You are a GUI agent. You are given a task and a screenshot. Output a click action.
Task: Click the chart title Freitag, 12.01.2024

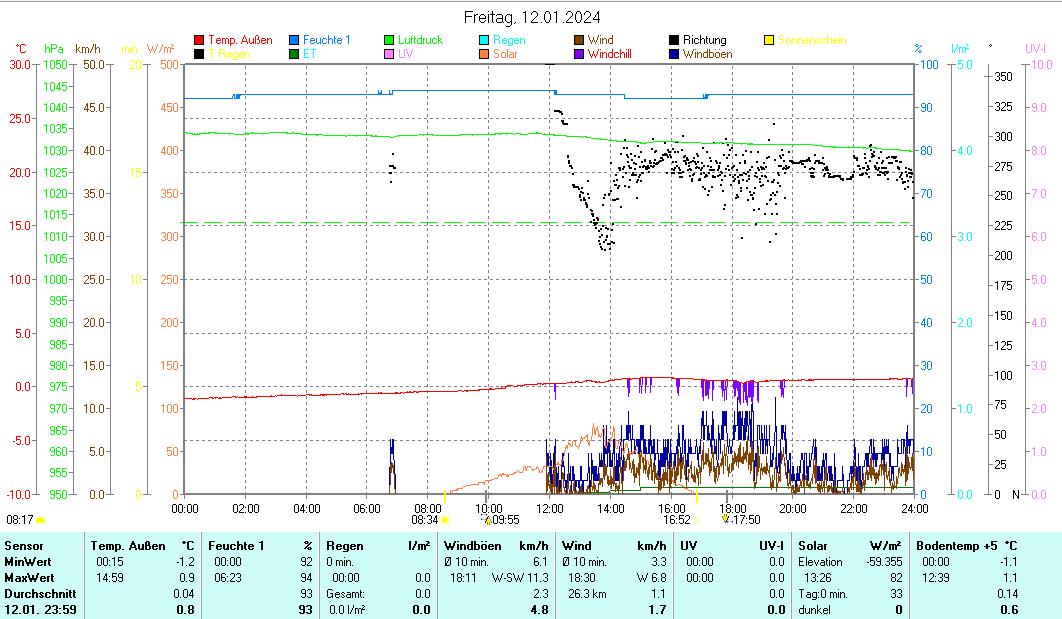click(532, 18)
